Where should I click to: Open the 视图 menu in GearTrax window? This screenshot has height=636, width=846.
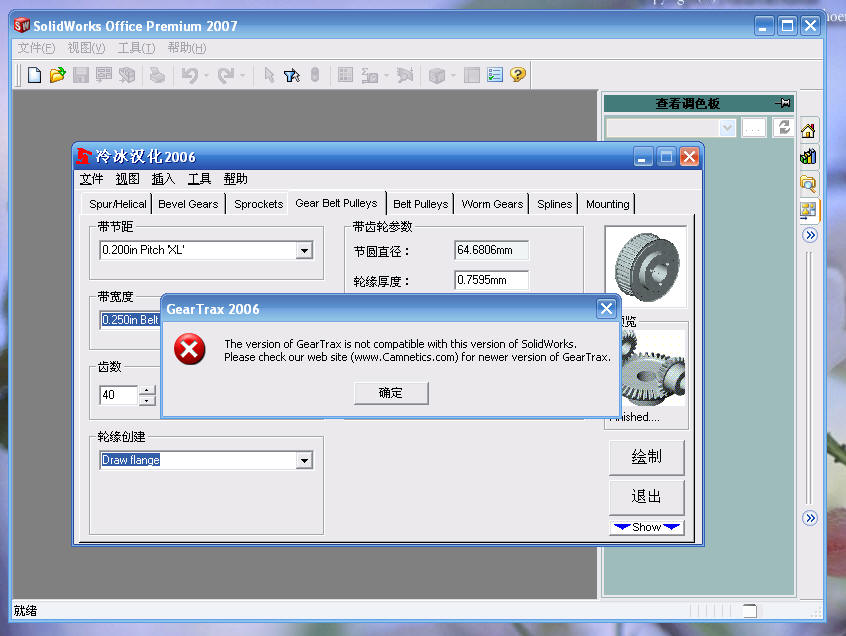pos(127,179)
